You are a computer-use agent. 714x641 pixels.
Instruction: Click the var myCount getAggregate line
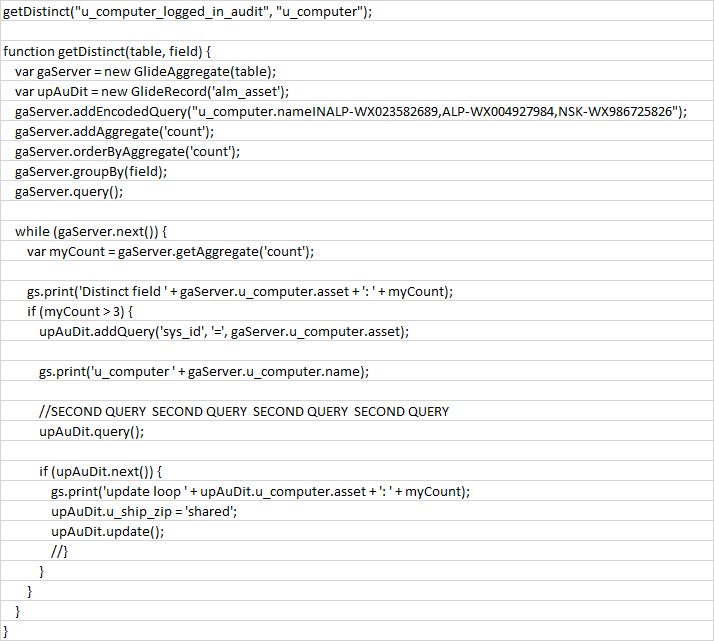click(x=170, y=252)
